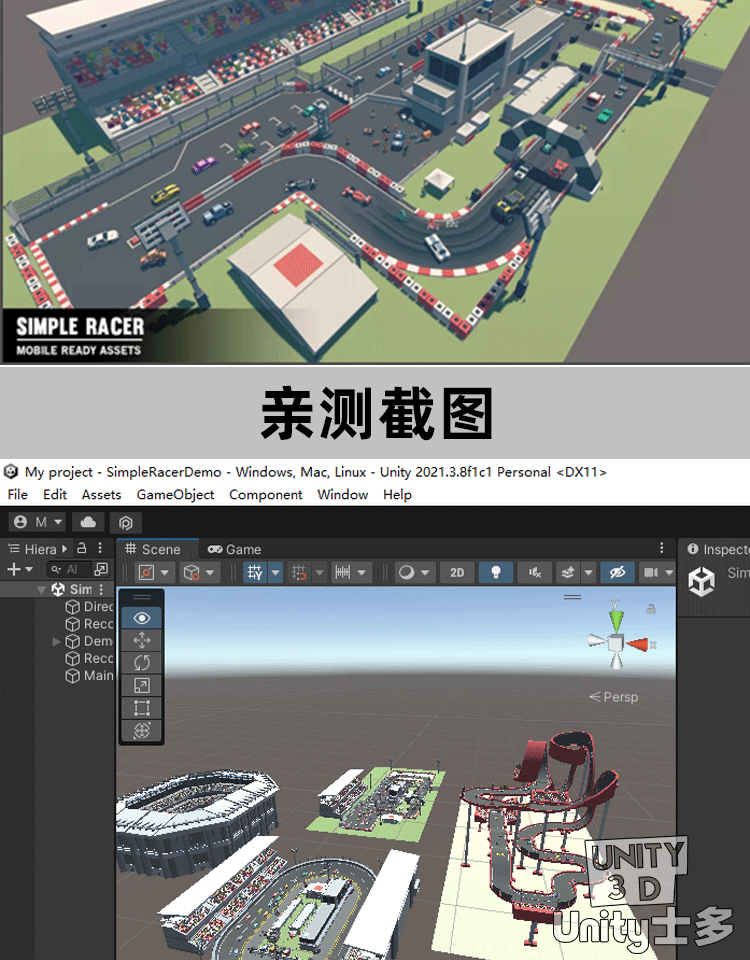Toggle the orientation gizmo lock icon

[x=651, y=609]
